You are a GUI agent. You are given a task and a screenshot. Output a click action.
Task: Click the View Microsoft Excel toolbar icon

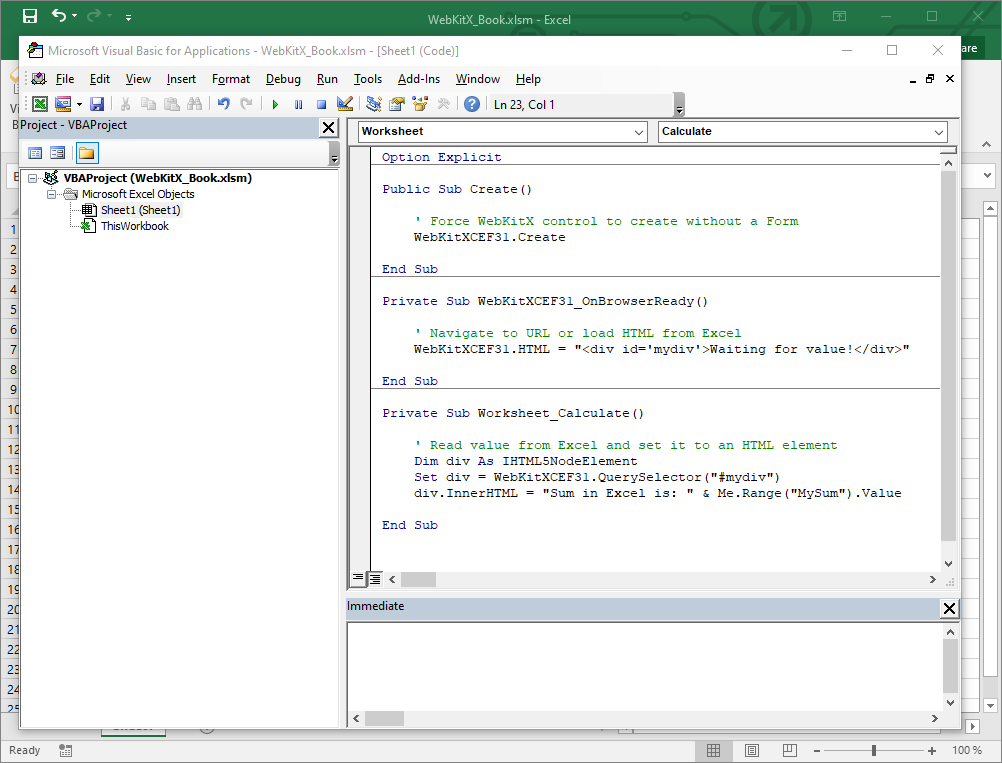coord(40,104)
